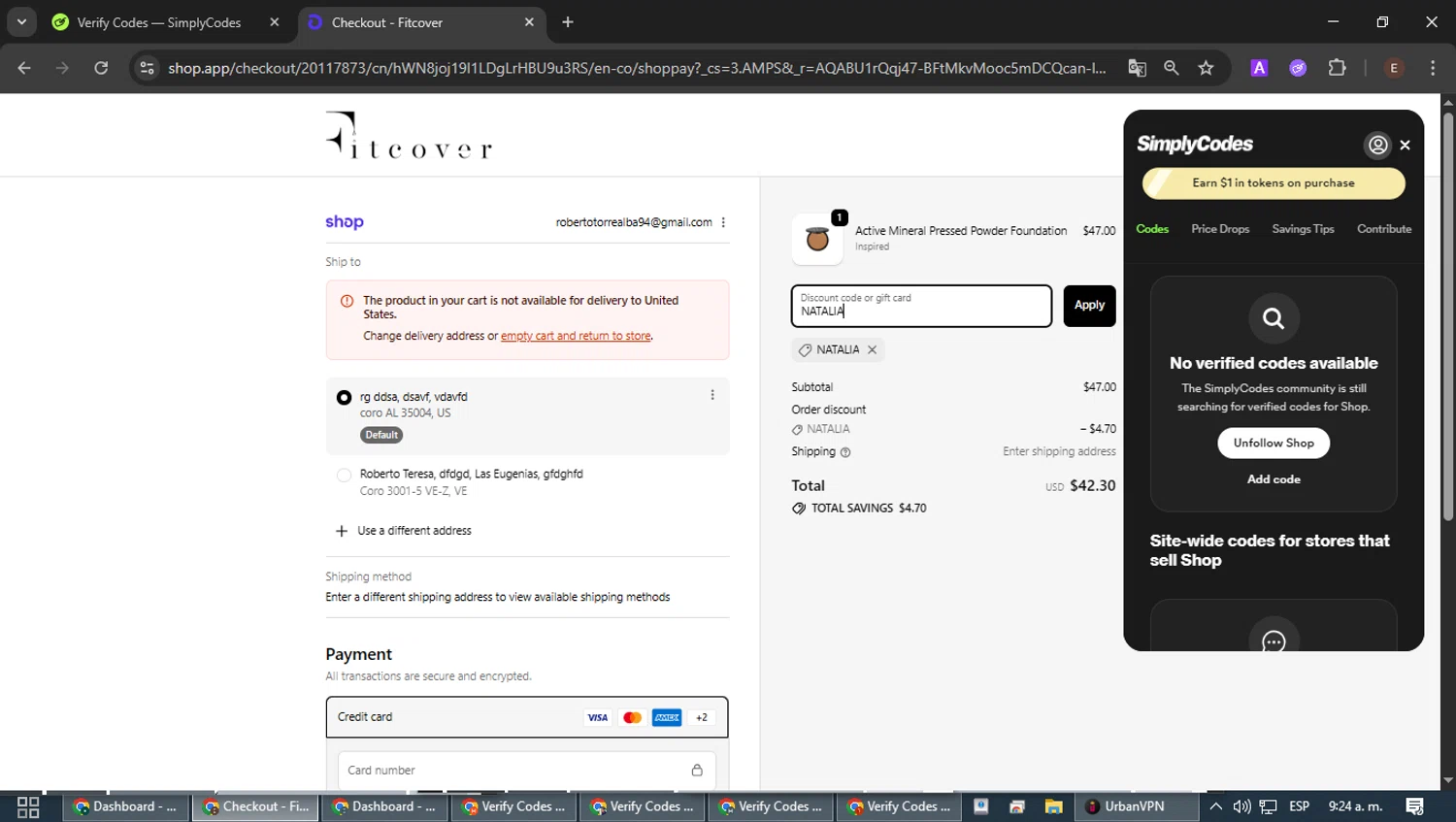Click the Fitcover logo
Image resolution: width=1456 pixels, height=822 pixels.
pos(409,135)
